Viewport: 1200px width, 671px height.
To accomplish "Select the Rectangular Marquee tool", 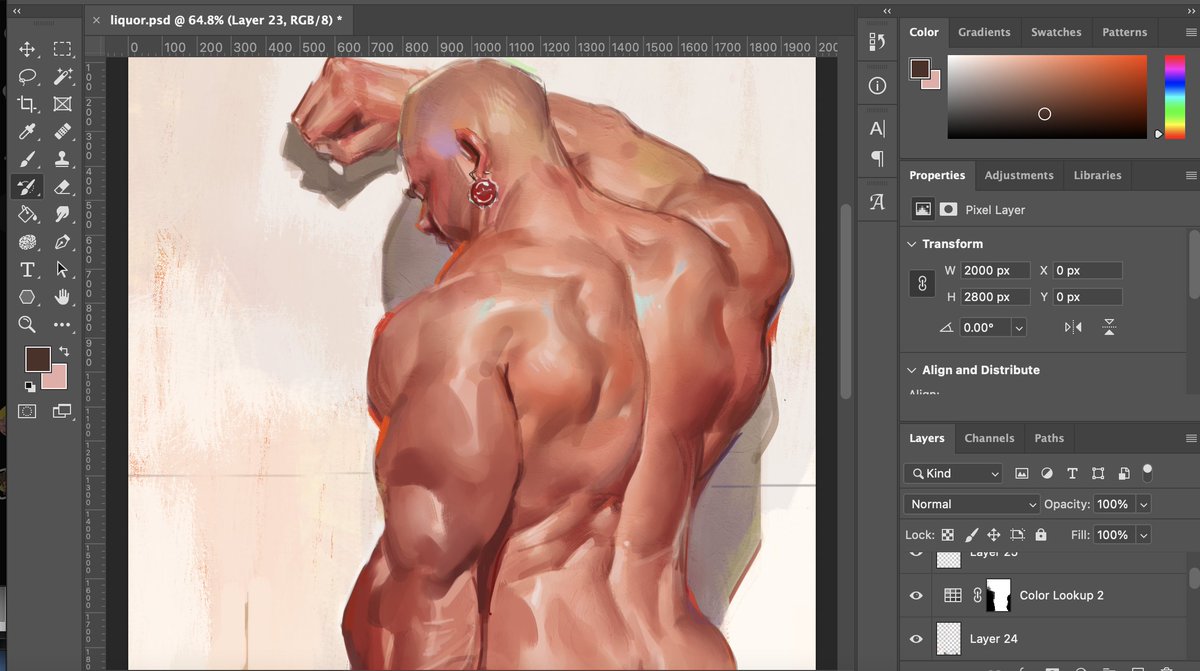I will pyautogui.click(x=62, y=49).
